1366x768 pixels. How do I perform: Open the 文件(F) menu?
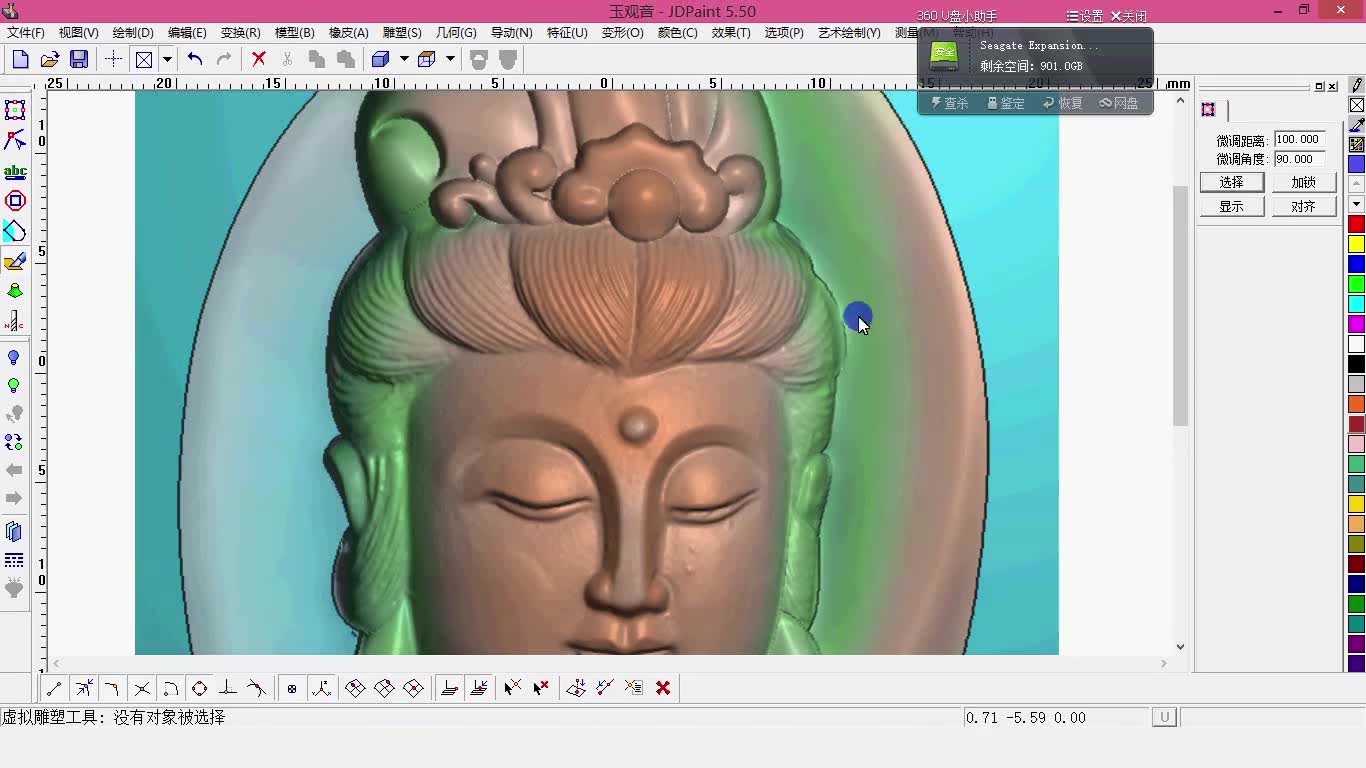pyautogui.click(x=26, y=33)
